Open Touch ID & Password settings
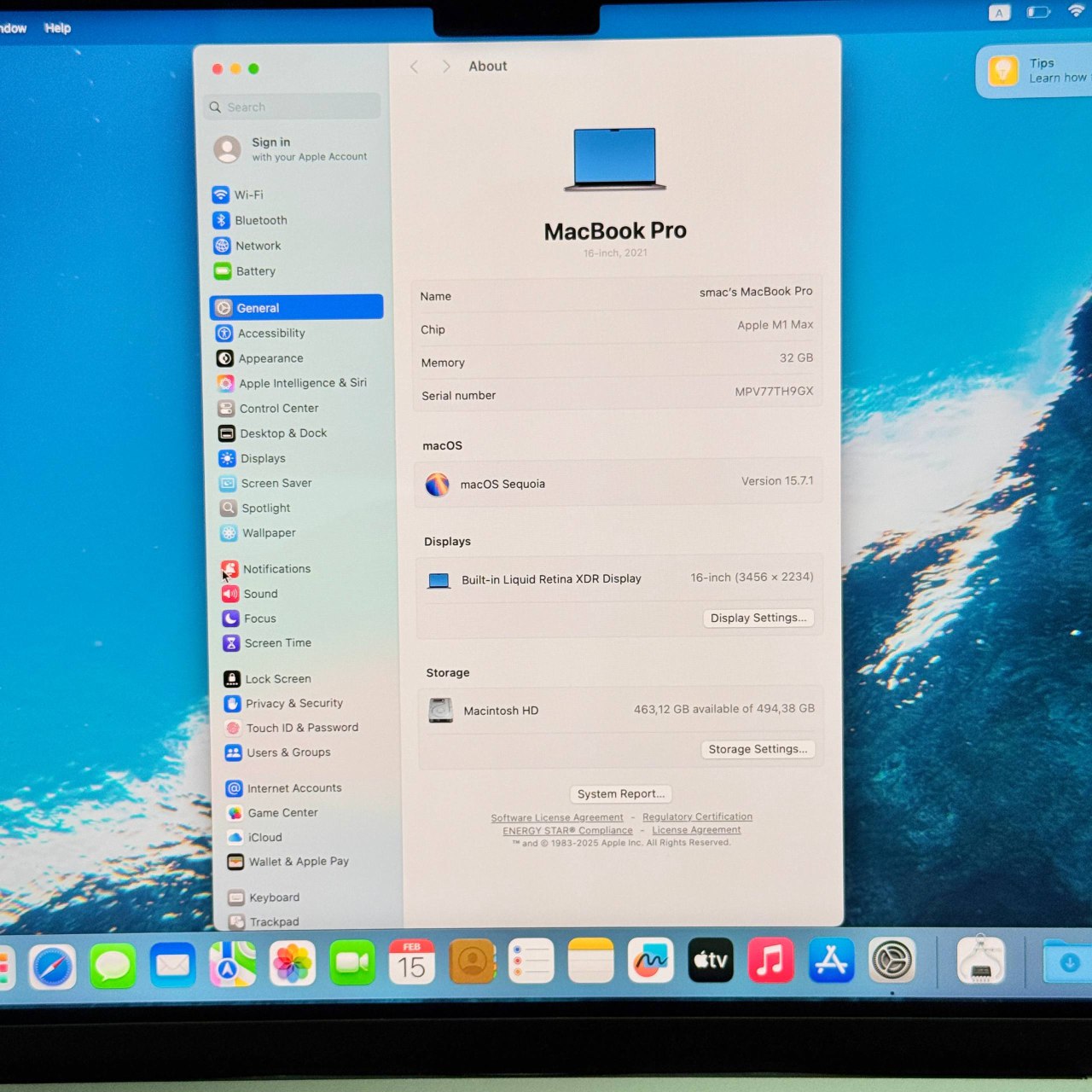The image size is (1092, 1092). 302,727
